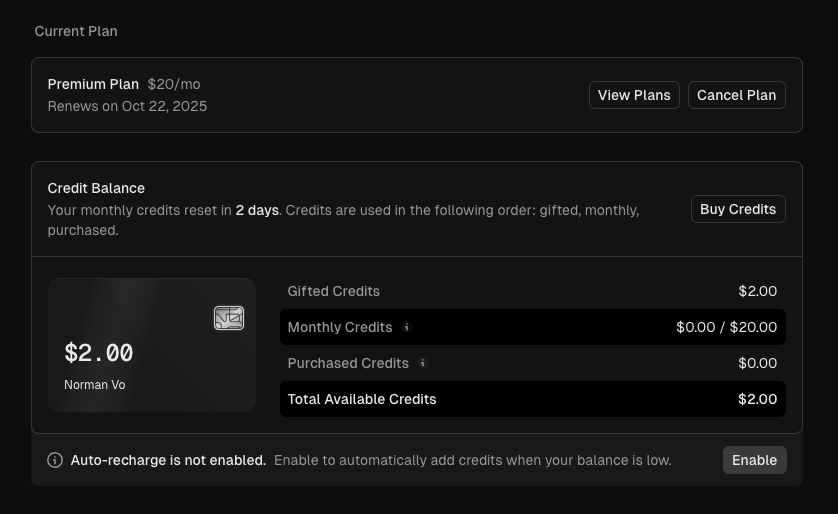Click Buy Credits
The height and width of the screenshot is (514, 838).
738,209
